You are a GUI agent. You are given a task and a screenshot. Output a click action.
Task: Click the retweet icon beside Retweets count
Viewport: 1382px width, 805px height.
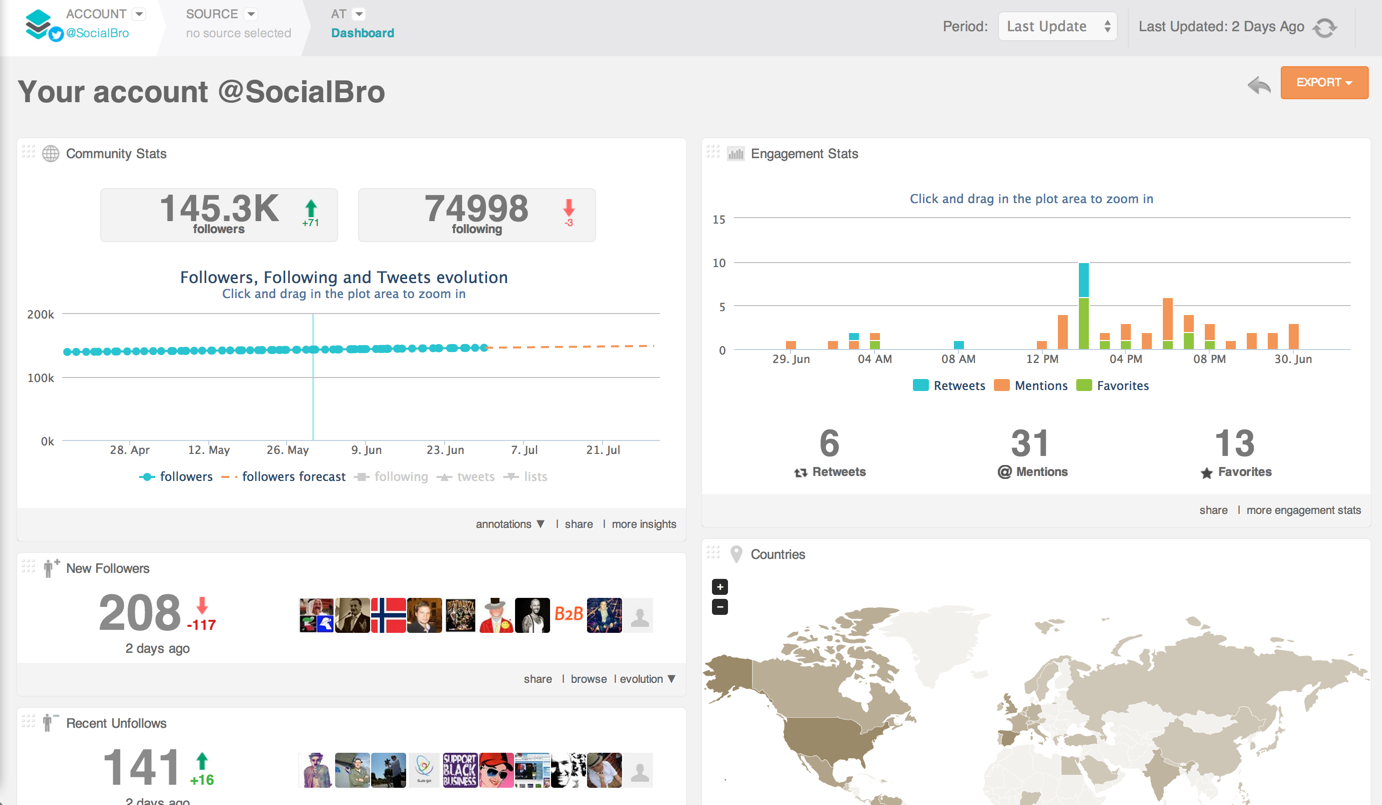click(800, 473)
